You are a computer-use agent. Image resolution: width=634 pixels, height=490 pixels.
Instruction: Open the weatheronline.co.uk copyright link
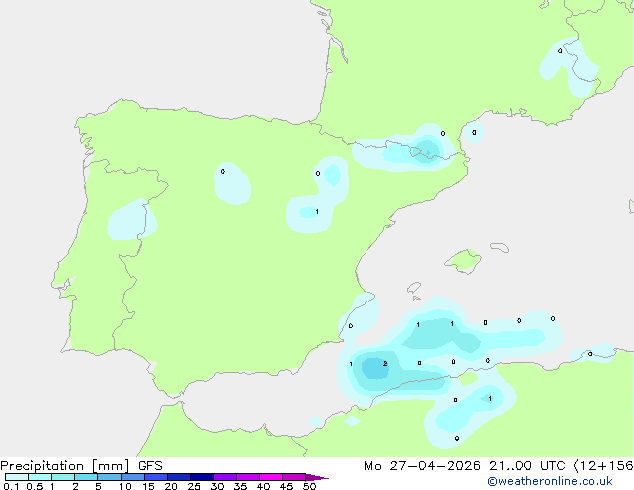click(549, 481)
